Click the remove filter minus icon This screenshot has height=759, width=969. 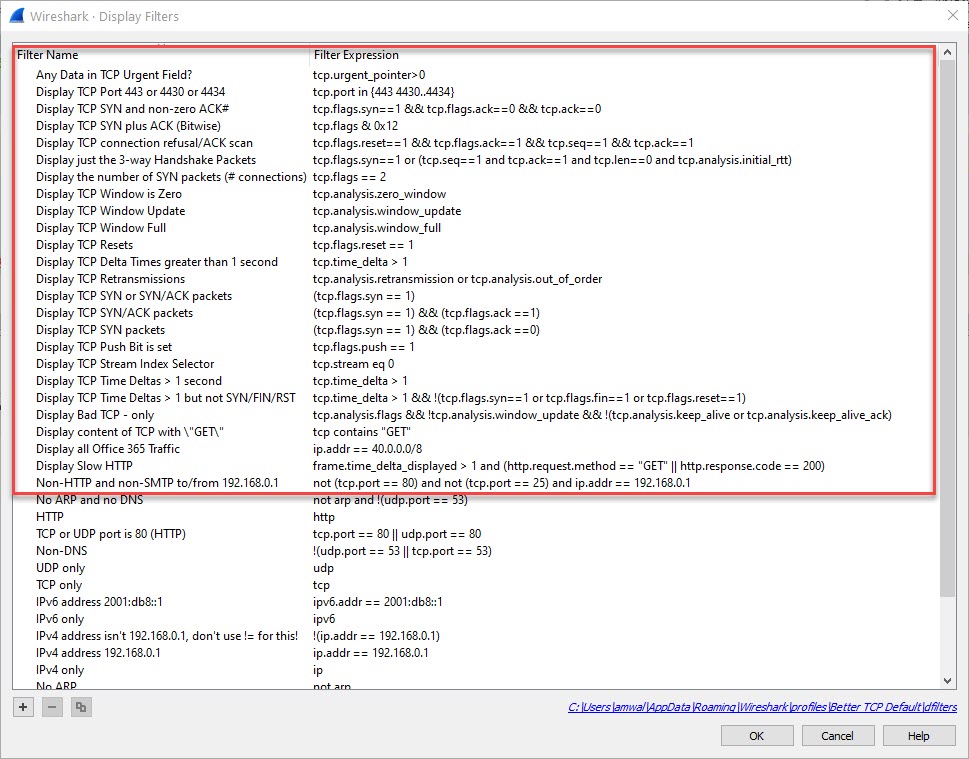[x=52, y=707]
